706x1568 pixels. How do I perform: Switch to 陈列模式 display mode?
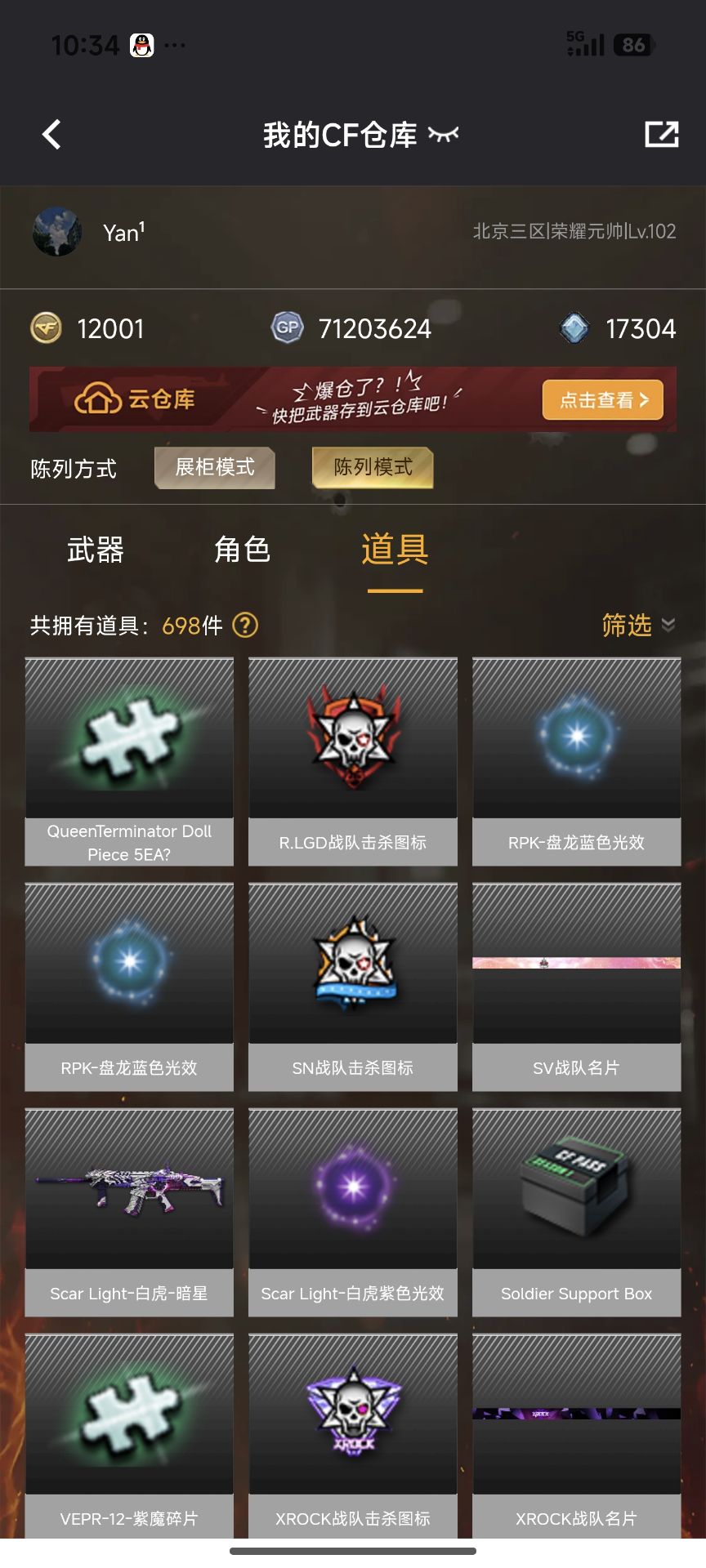[373, 468]
